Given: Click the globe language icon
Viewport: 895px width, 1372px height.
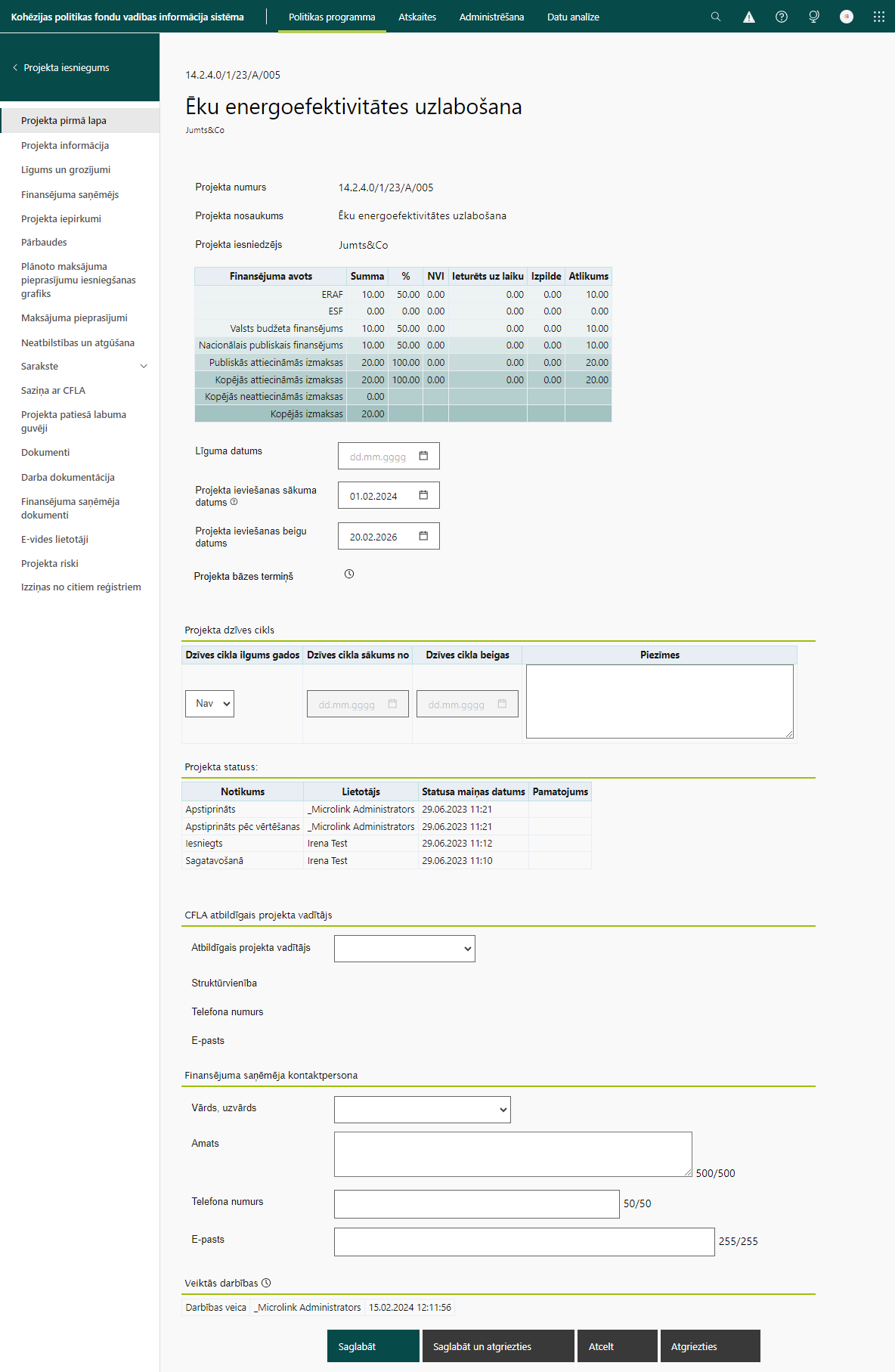Looking at the screenshot, I should tap(814, 17).
